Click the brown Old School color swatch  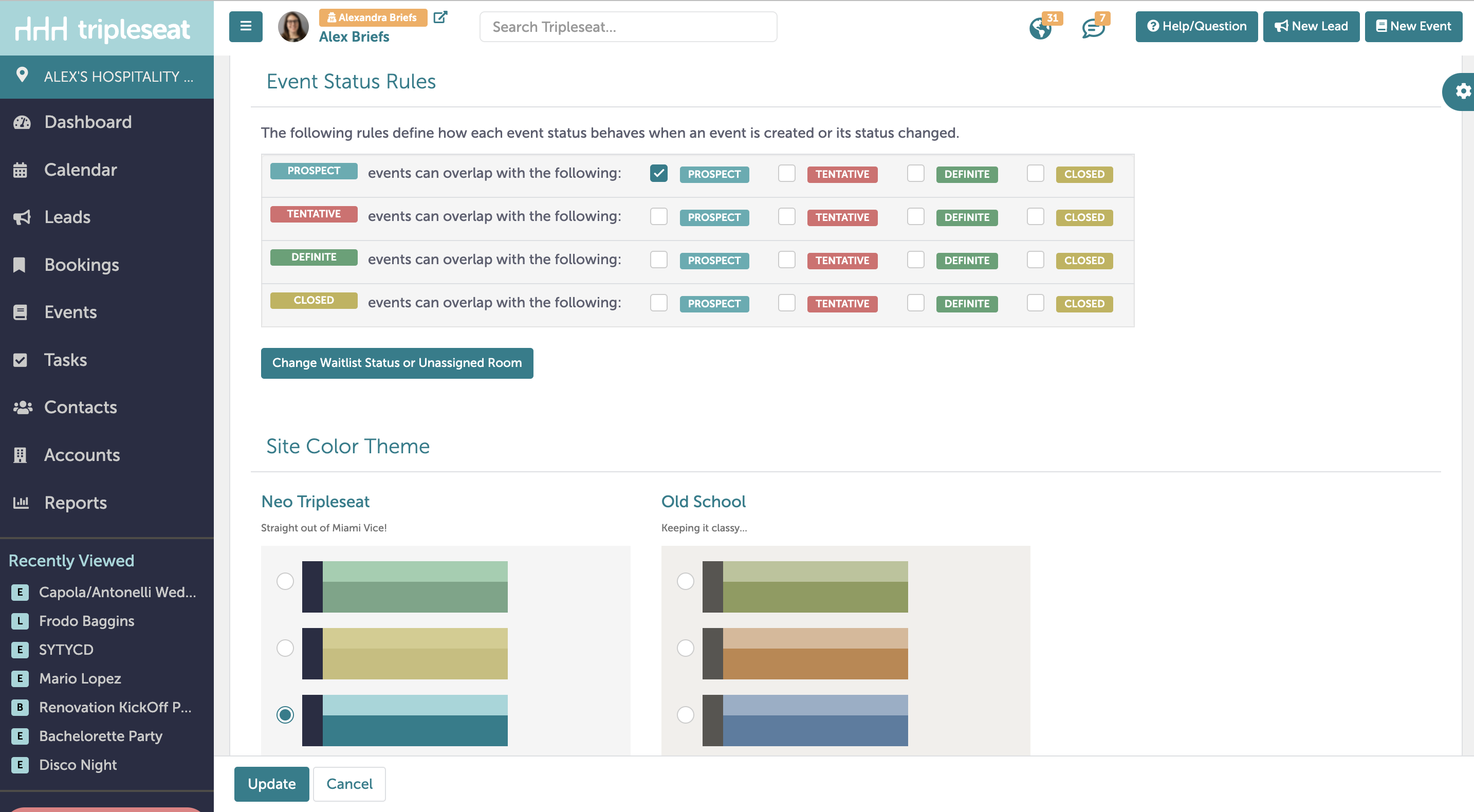[805, 654]
